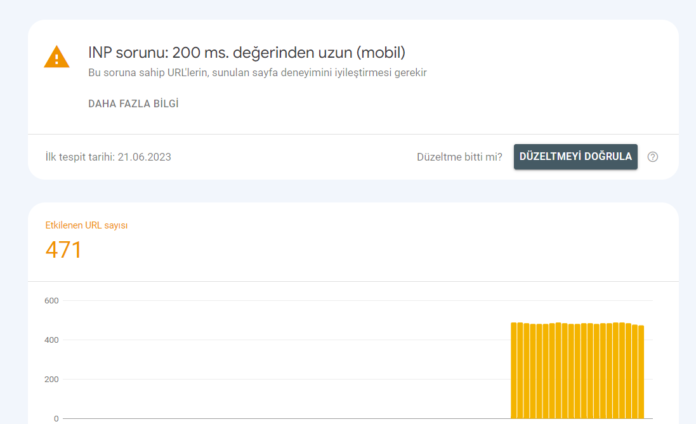Click the last yellow bar in chart

tap(641, 372)
